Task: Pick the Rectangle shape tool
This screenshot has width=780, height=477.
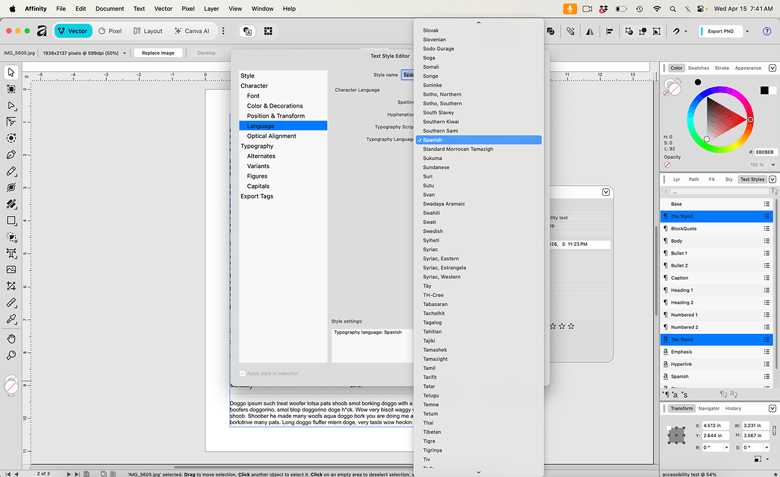Action: coord(11,220)
